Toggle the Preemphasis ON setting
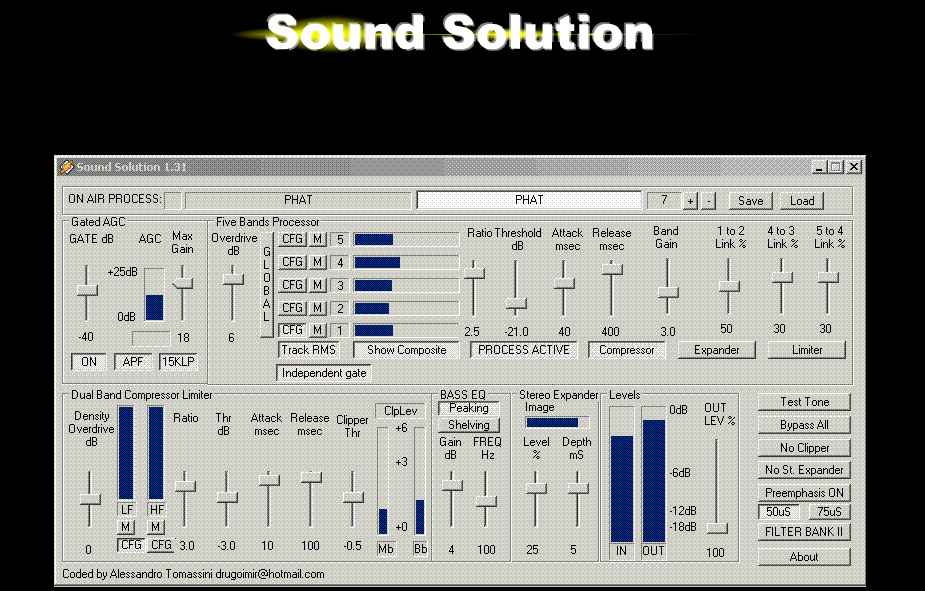The image size is (925, 591). coord(804,492)
